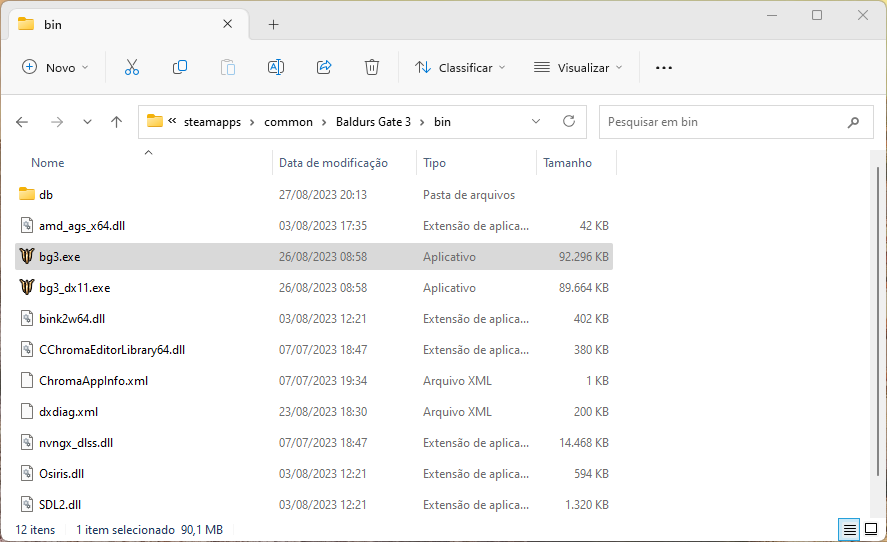
Task: Click the Share icon
Action: (x=324, y=67)
